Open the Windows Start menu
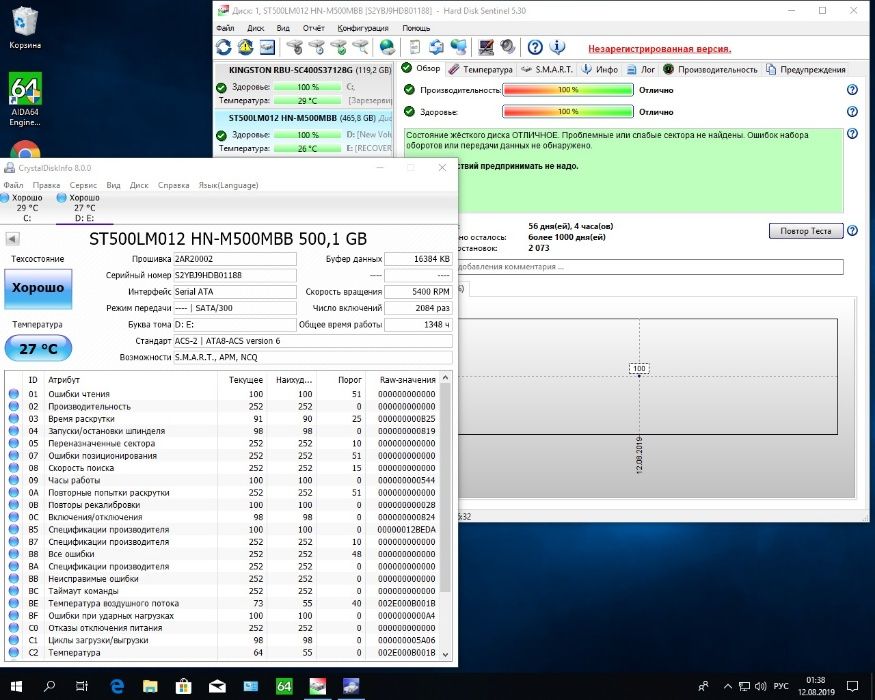This screenshot has height=700, width=875. [x=16, y=686]
